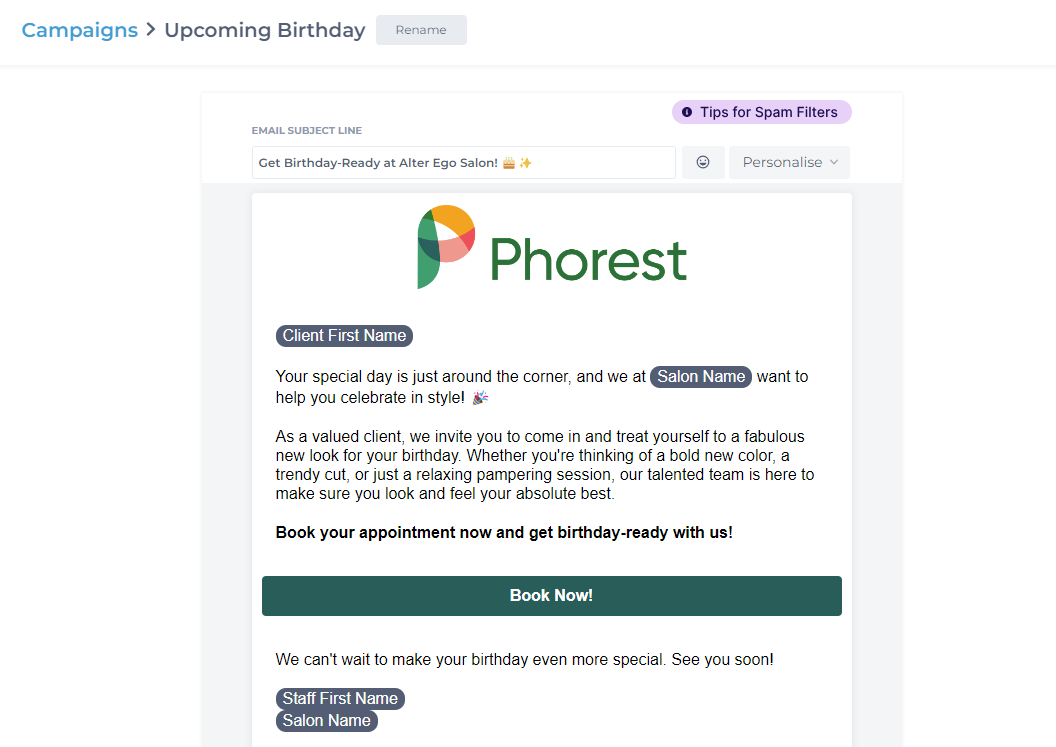Click the Upcoming Birthday campaign title

(265, 30)
